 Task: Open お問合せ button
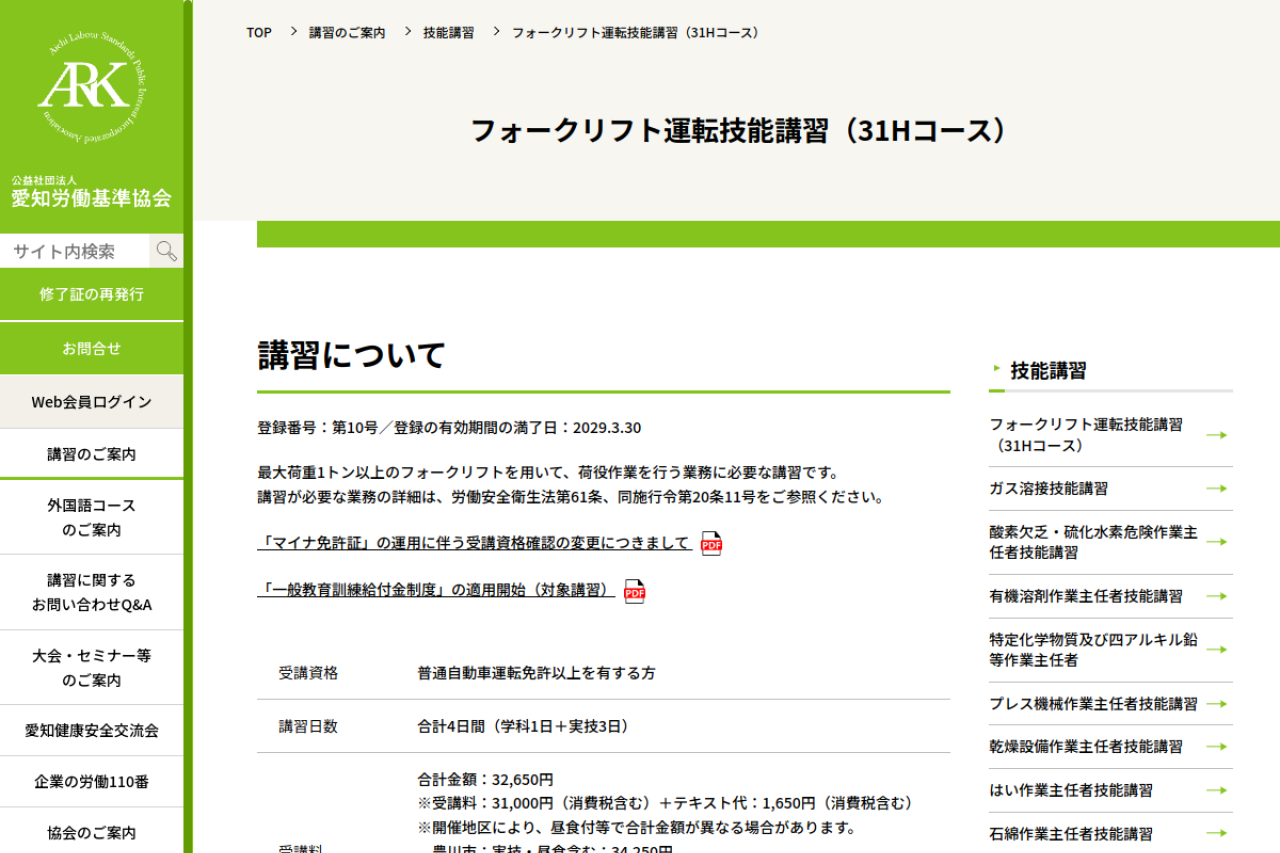[x=92, y=348]
